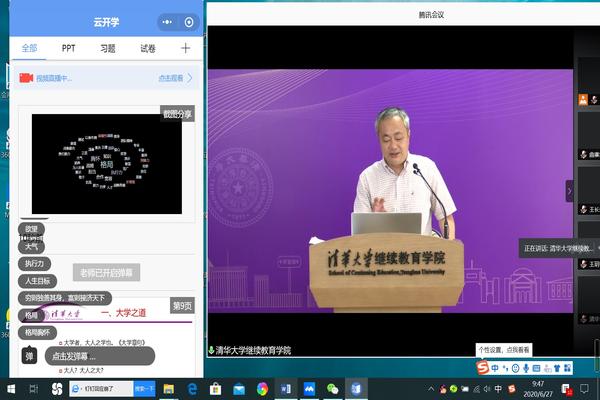The width and height of the screenshot is (600, 400).
Task: Click the taskbar search input box
Action: click(101, 389)
